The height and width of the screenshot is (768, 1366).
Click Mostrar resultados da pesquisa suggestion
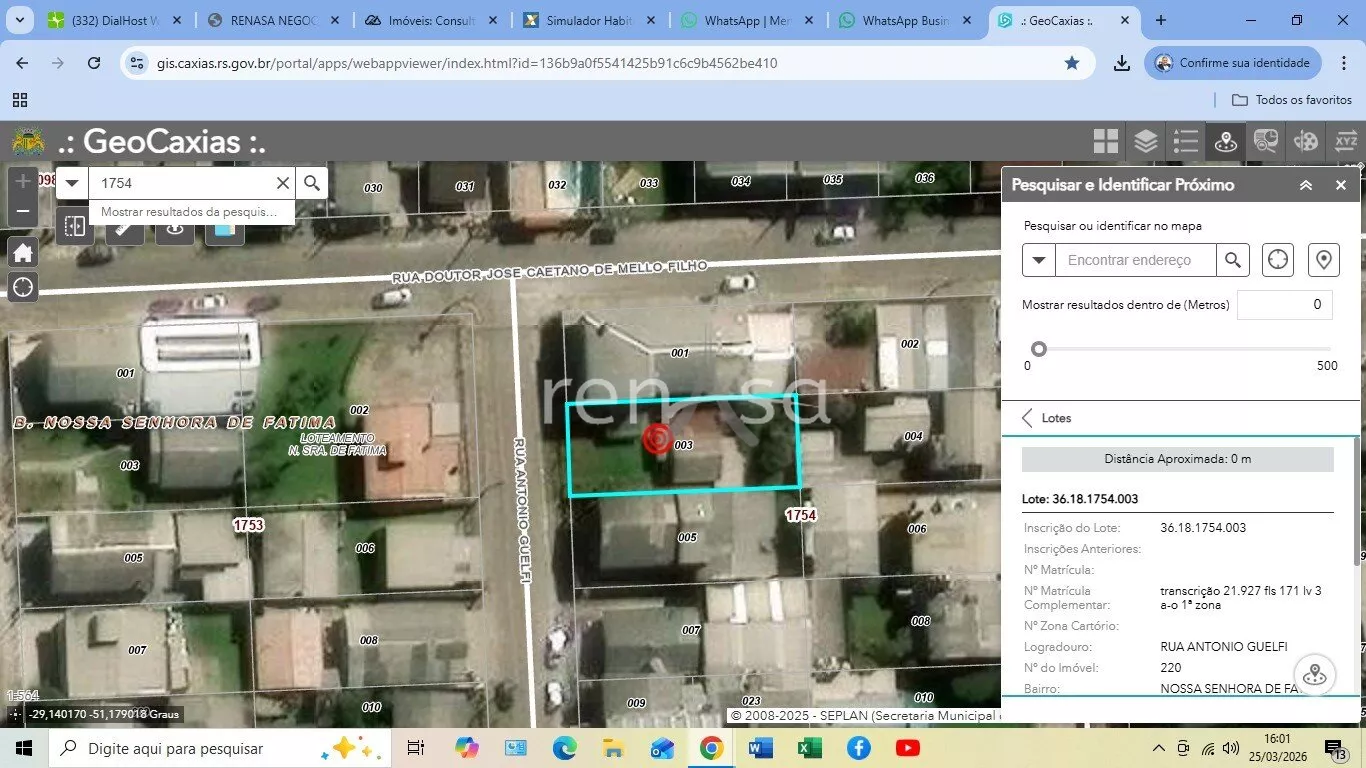point(190,212)
